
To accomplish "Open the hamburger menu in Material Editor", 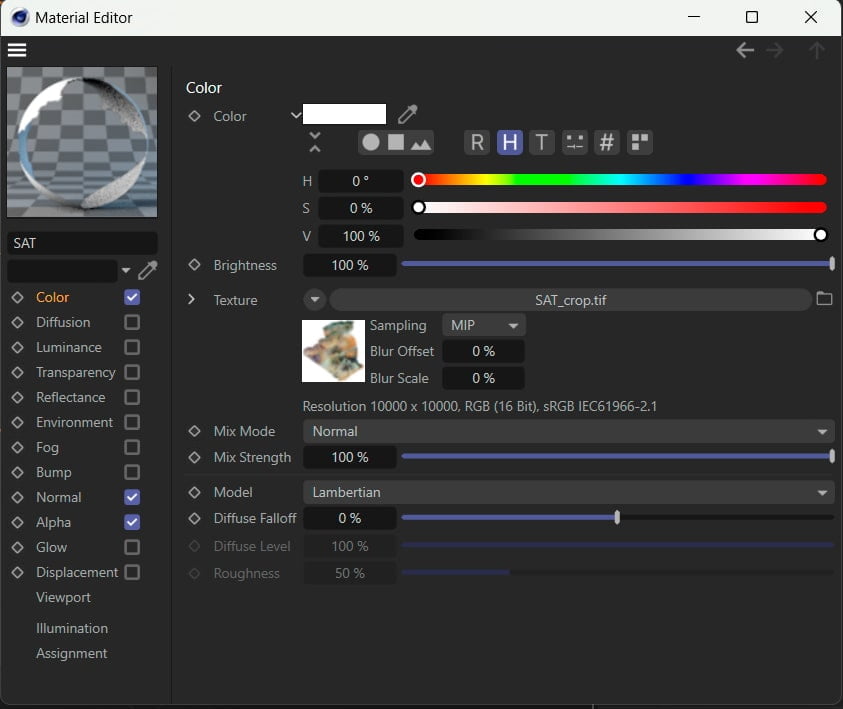I will 17,50.
